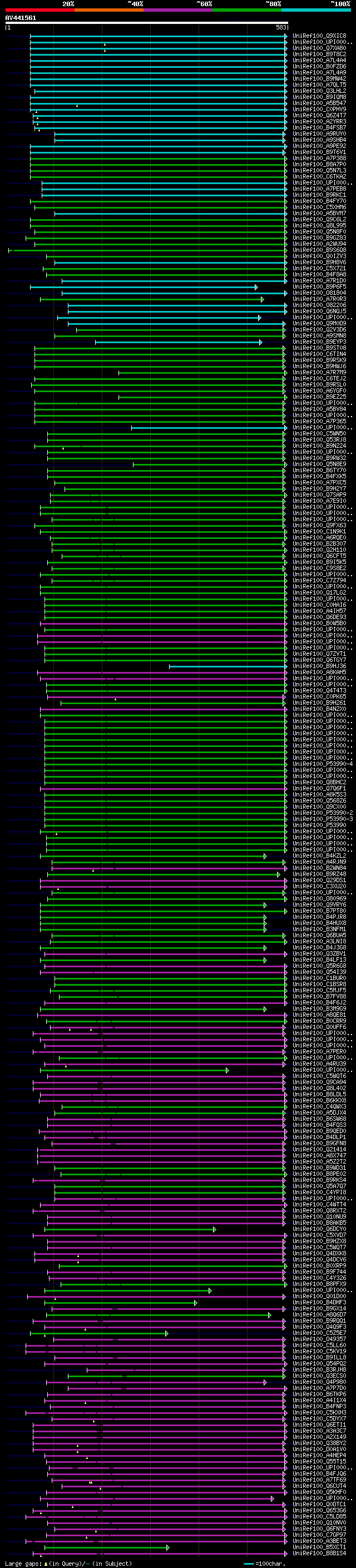Image resolution: width=356 pixels, height=1568 pixels.
Task: Open the UniRef100_Q6ETI1 hit link
Action: 319,1425
